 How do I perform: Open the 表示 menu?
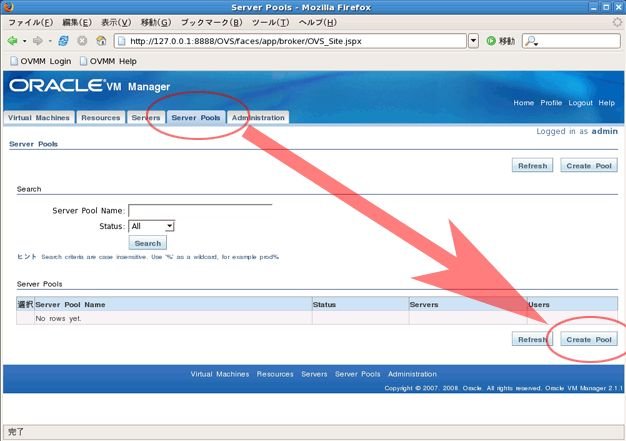(x=116, y=22)
